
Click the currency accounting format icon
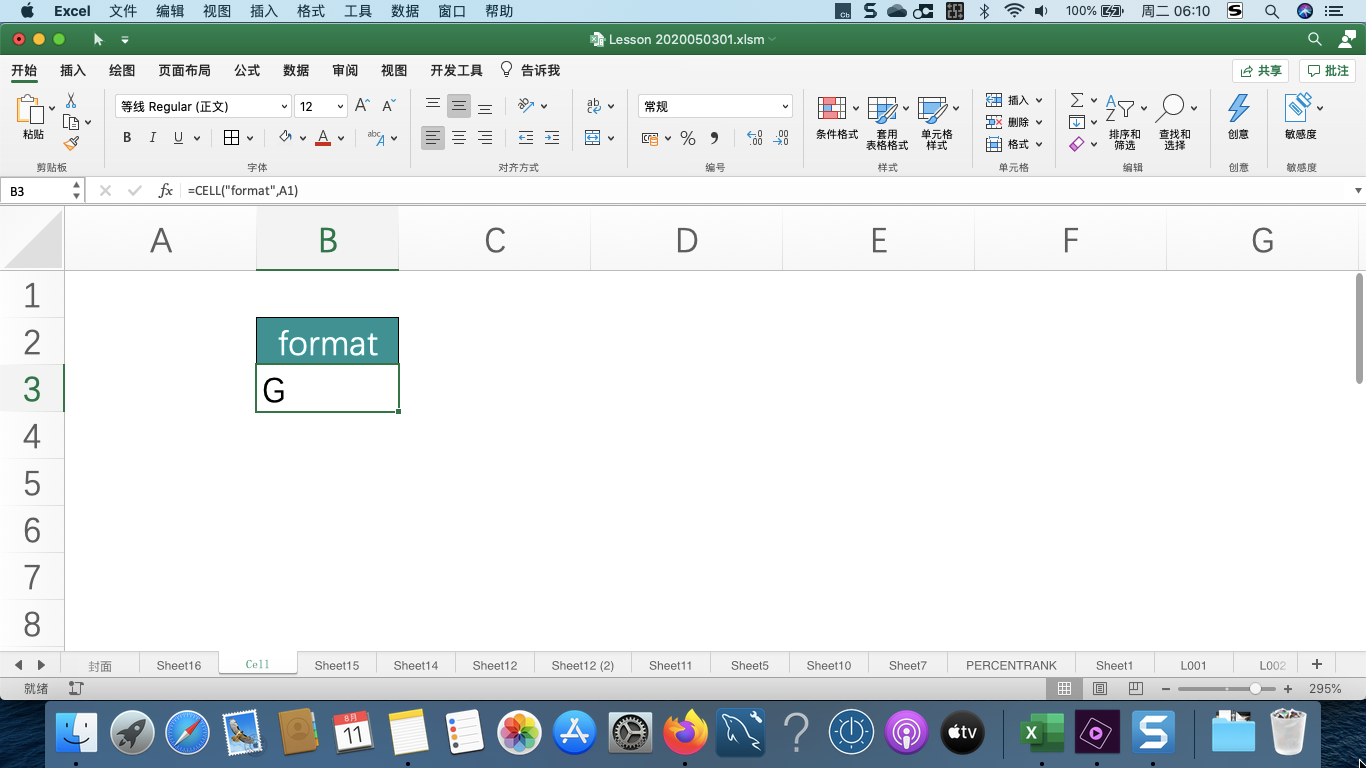tap(650, 138)
